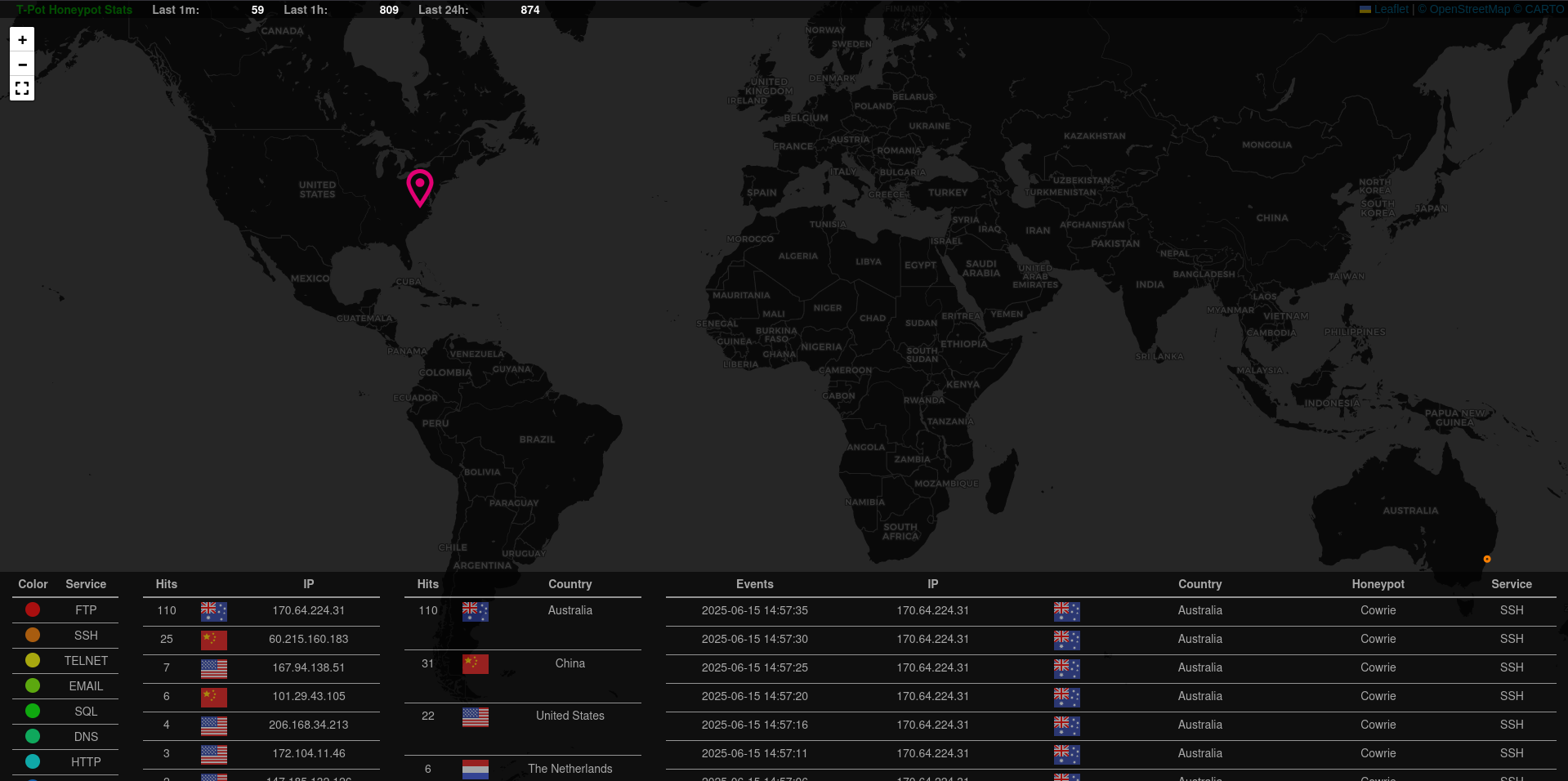Click the orange SSH color swatch

coord(33,635)
